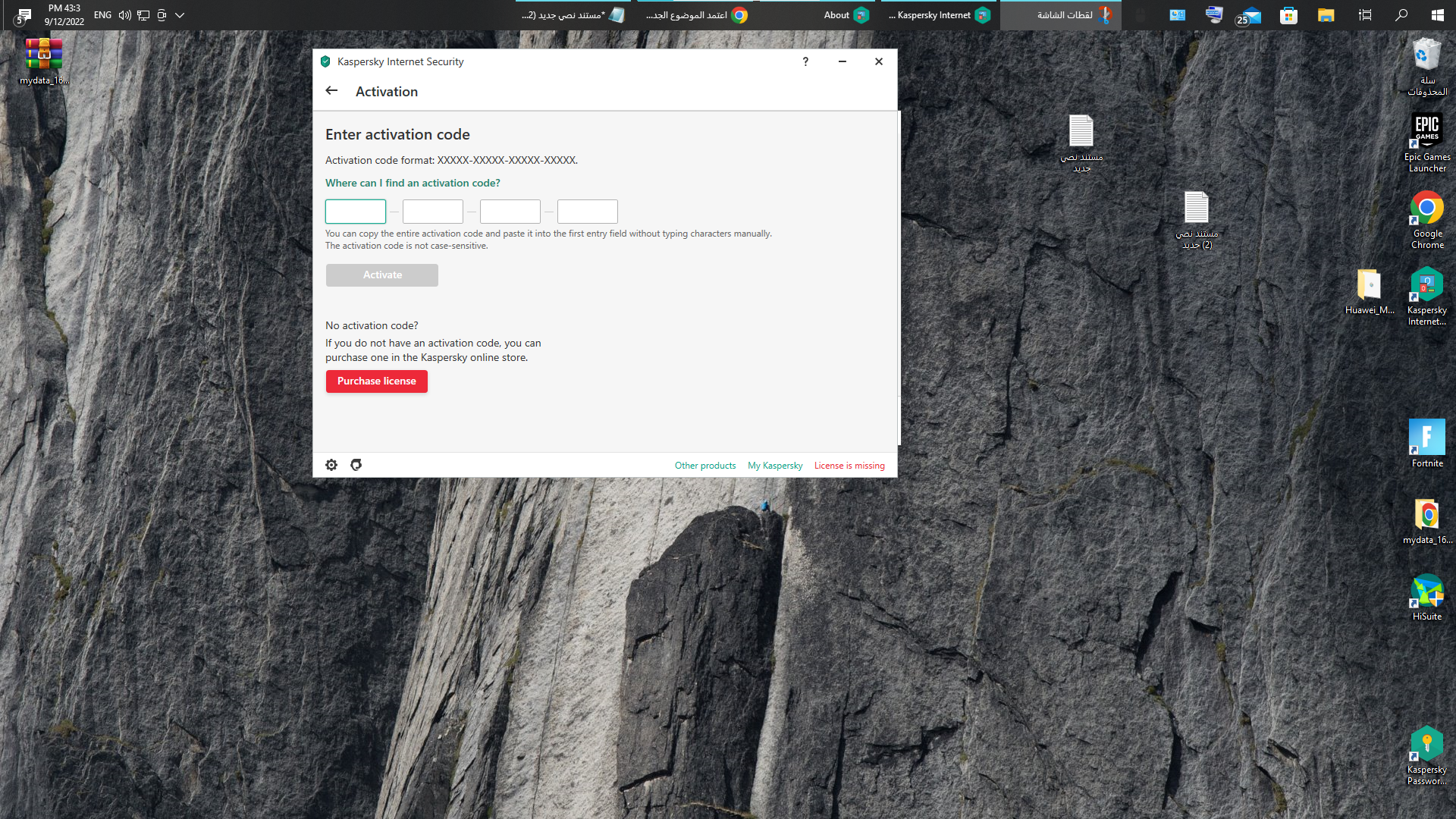Open notification center with 5 badge
This screenshot has width=1456, height=819.
point(23,15)
